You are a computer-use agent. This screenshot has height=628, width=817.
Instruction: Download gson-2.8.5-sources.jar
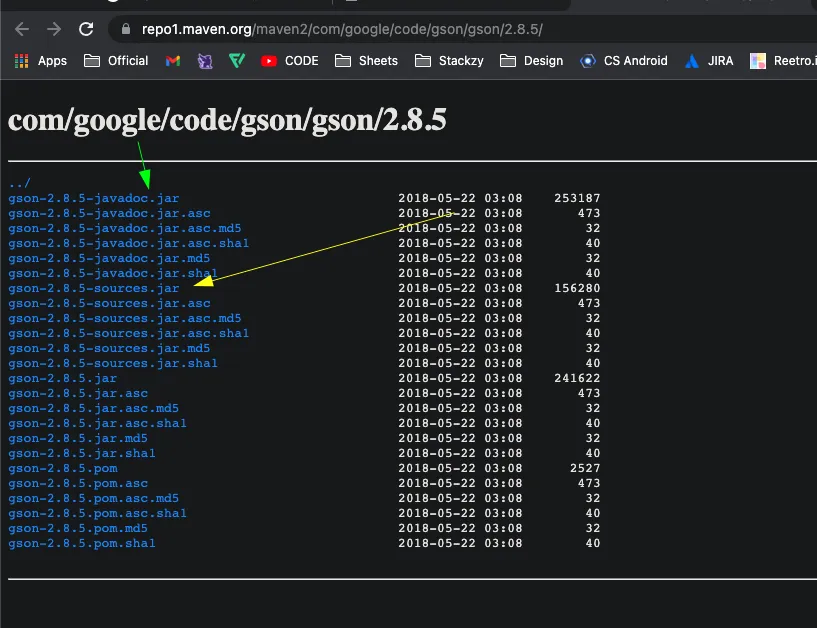(x=94, y=289)
